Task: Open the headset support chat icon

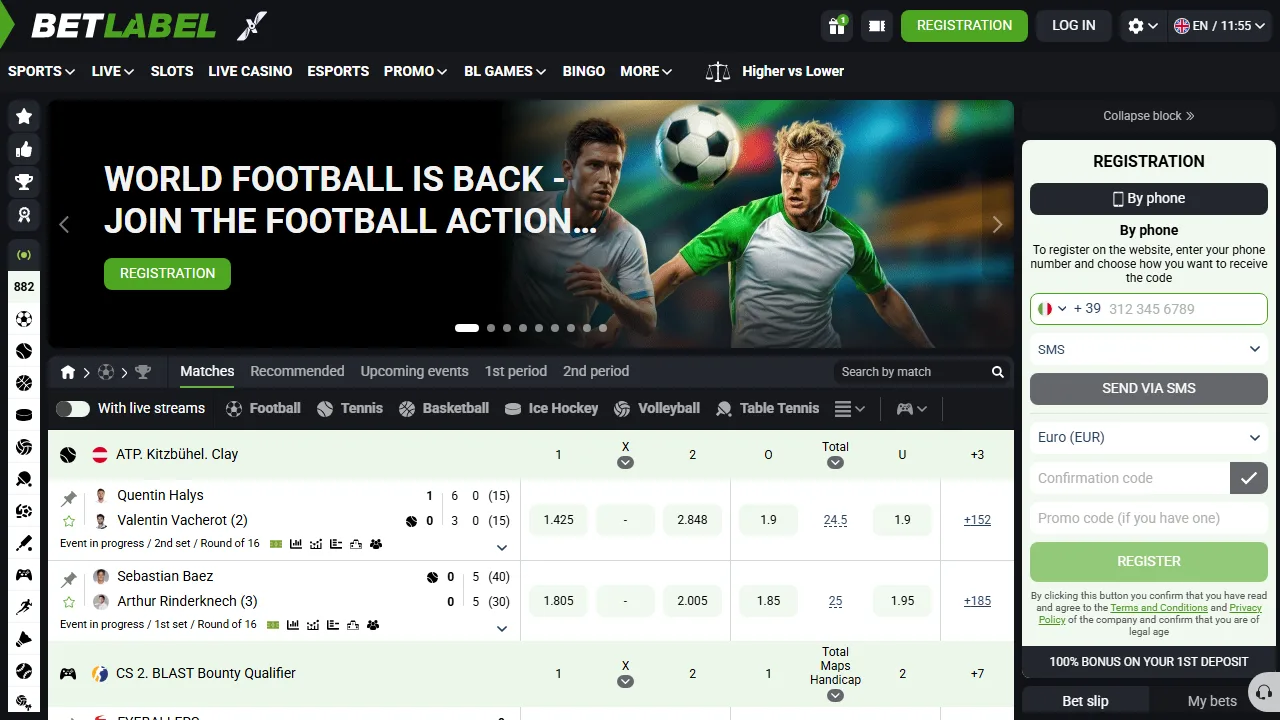Action: click(x=1263, y=693)
